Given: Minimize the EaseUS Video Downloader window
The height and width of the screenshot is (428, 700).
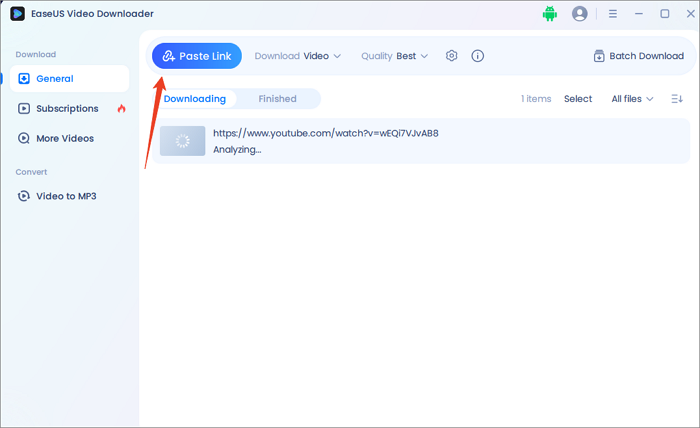Looking at the screenshot, I should (x=639, y=14).
